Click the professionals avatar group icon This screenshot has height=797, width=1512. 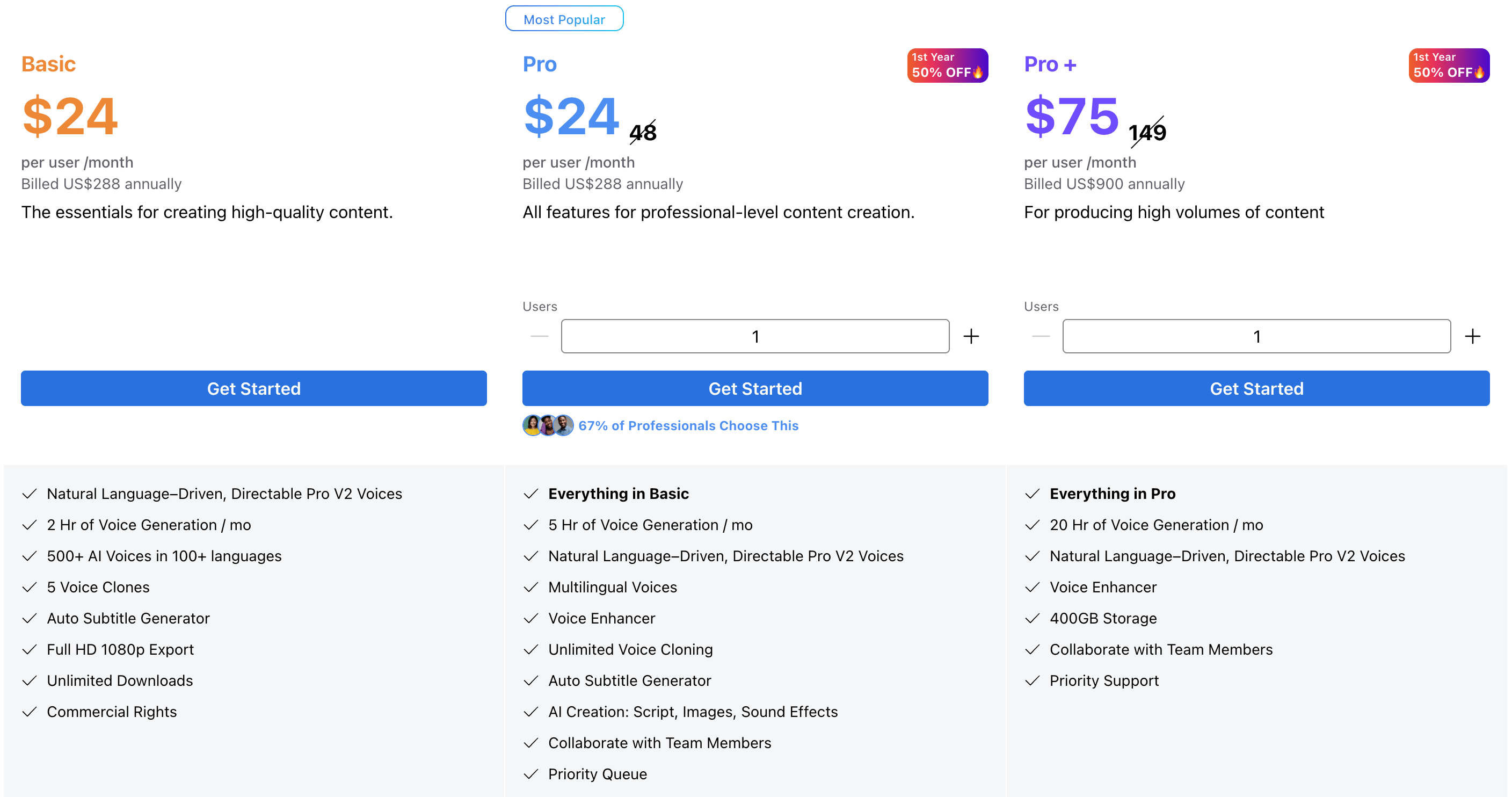coord(548,425)
